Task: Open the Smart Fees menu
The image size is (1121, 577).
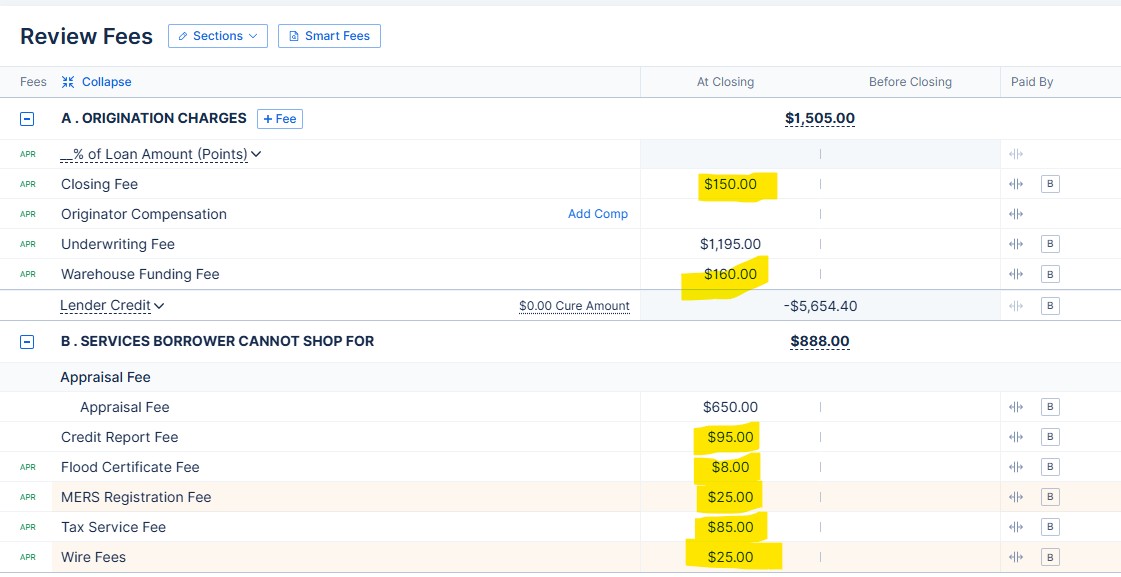Action: [x=329, y=36]
